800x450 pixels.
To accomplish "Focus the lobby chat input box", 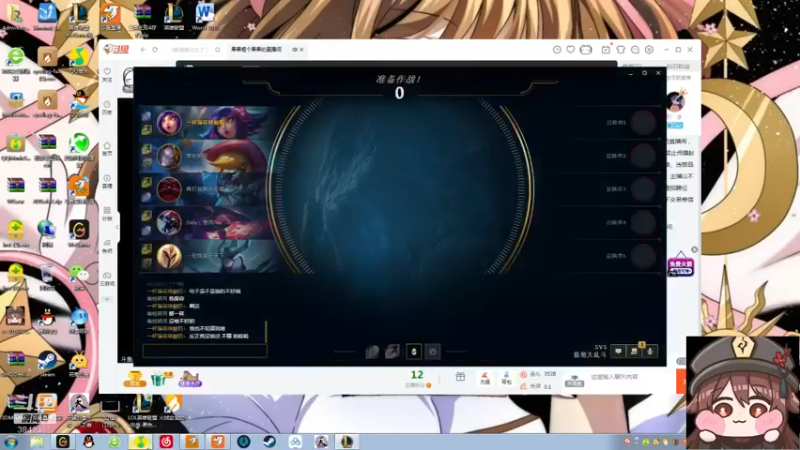I will point(205,351).
